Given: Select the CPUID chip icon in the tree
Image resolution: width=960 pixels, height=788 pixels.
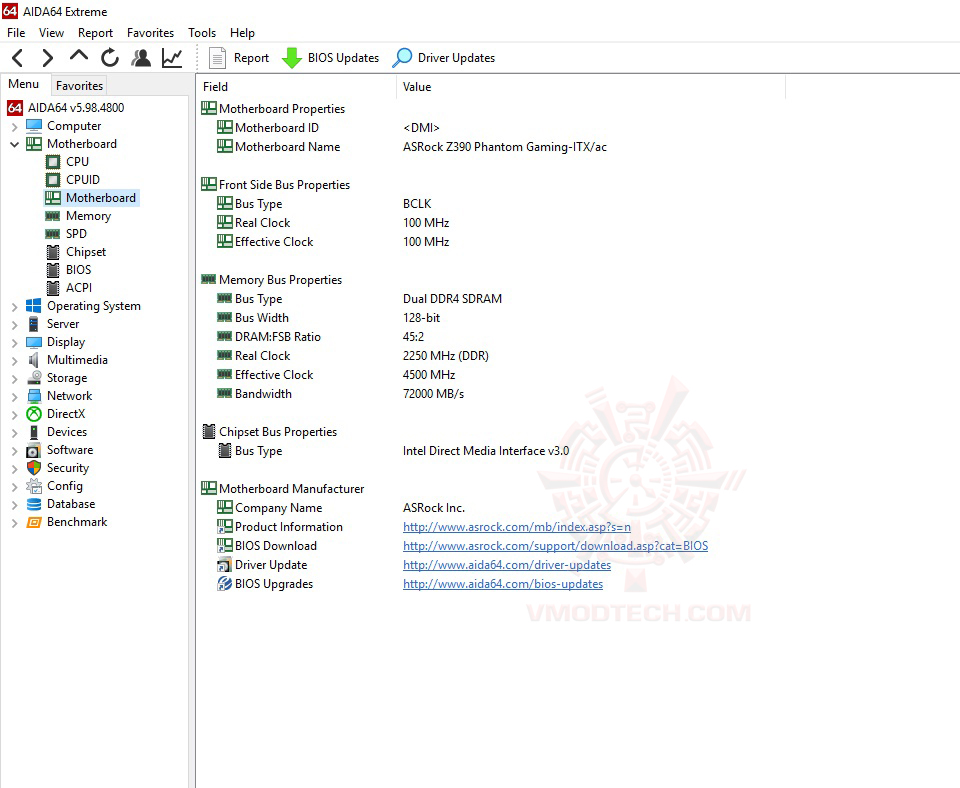Looking at the screenshot, I should 53,179.
